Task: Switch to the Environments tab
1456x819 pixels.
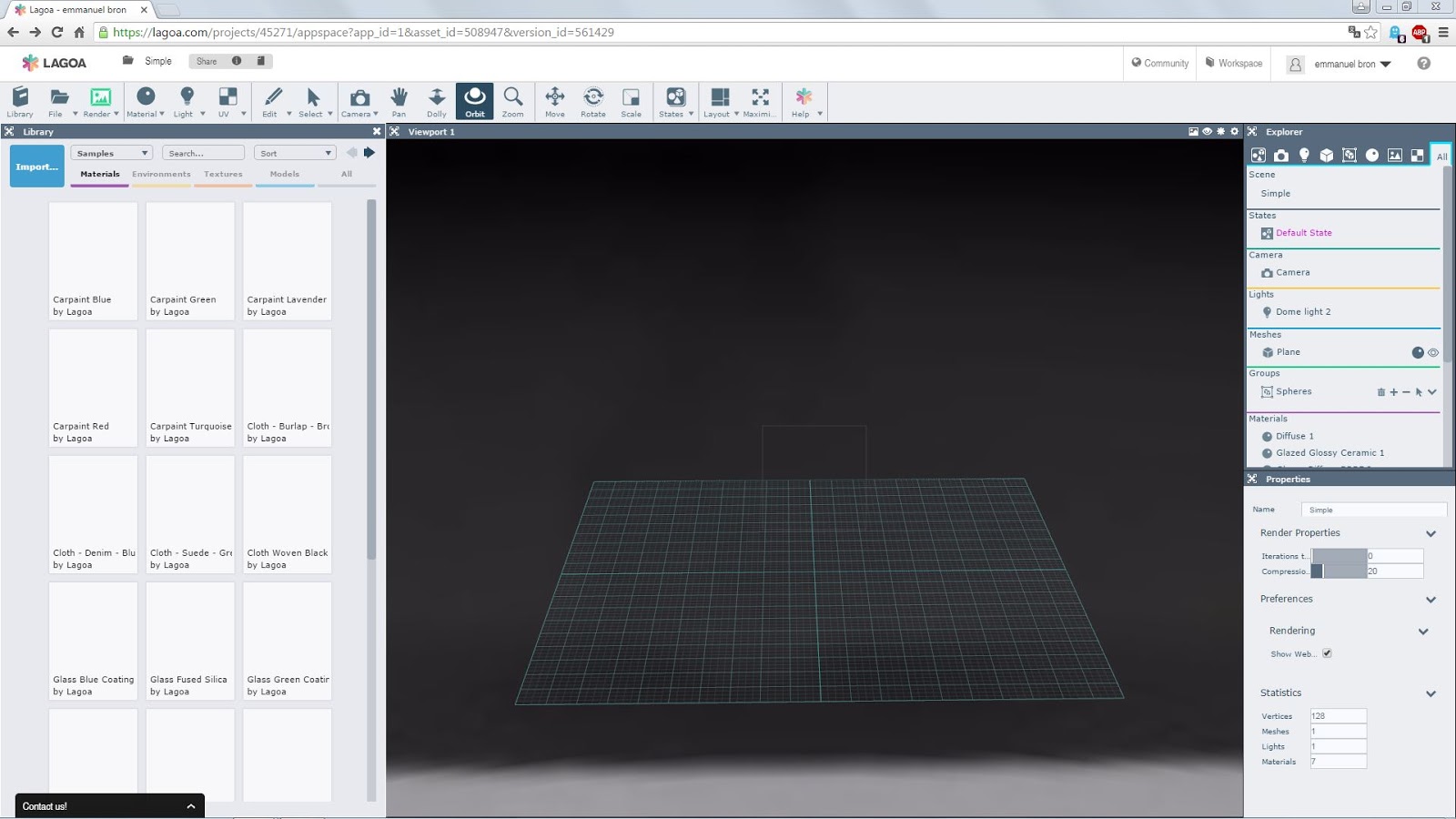Action: (x=161, y=174)
